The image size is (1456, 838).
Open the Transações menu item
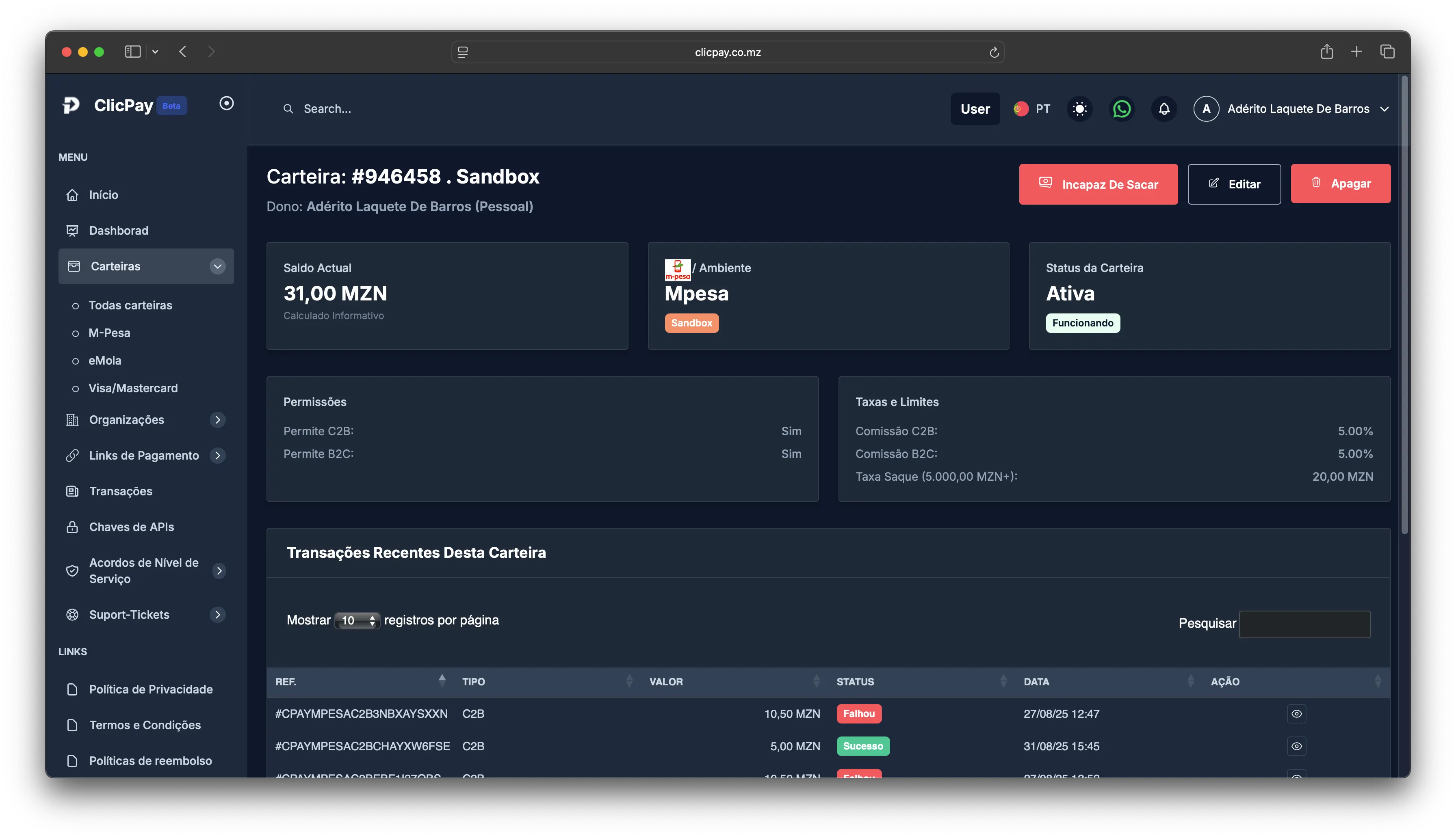pyautogui.click(x=121, y=492)
